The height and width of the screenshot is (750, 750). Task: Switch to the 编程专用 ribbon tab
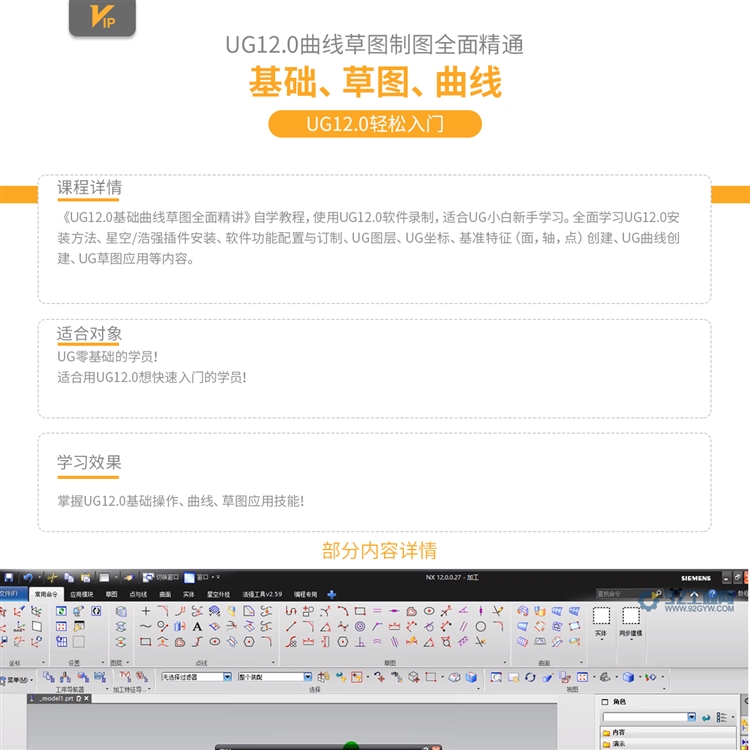[x=306, y=595]
